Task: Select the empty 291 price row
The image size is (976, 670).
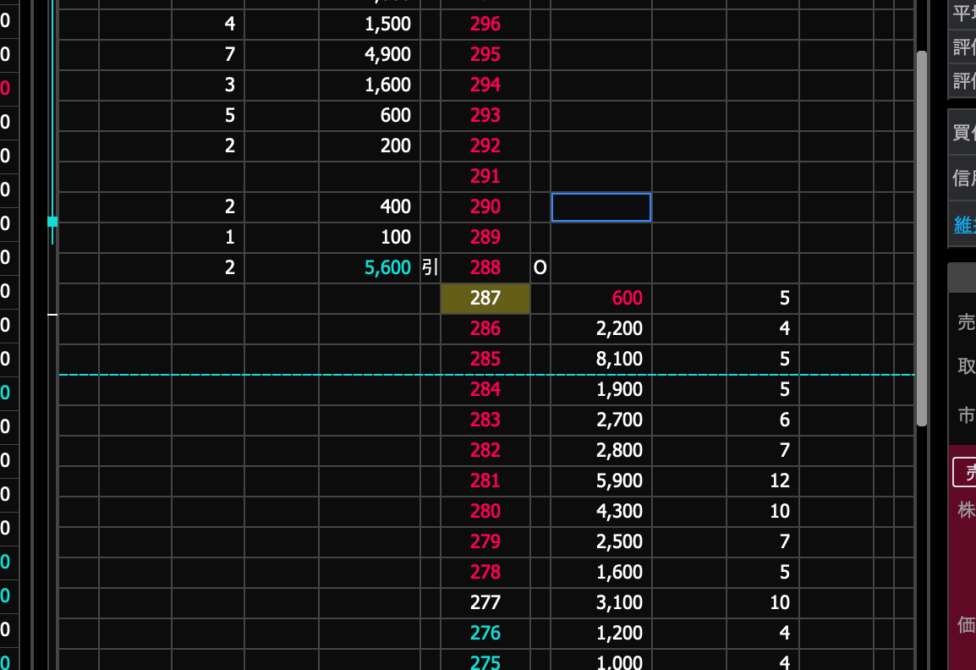Action: [x=485, y=177]
